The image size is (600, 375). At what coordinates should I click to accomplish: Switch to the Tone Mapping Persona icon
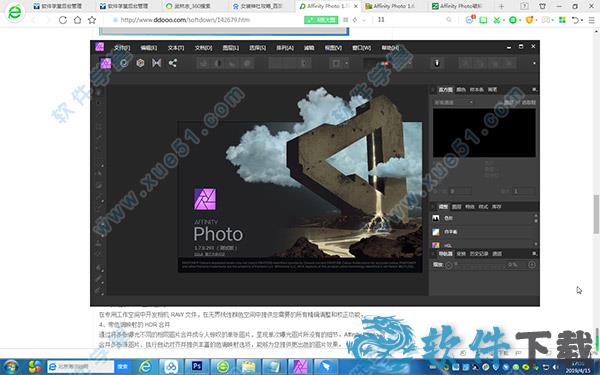pos(157,63)
